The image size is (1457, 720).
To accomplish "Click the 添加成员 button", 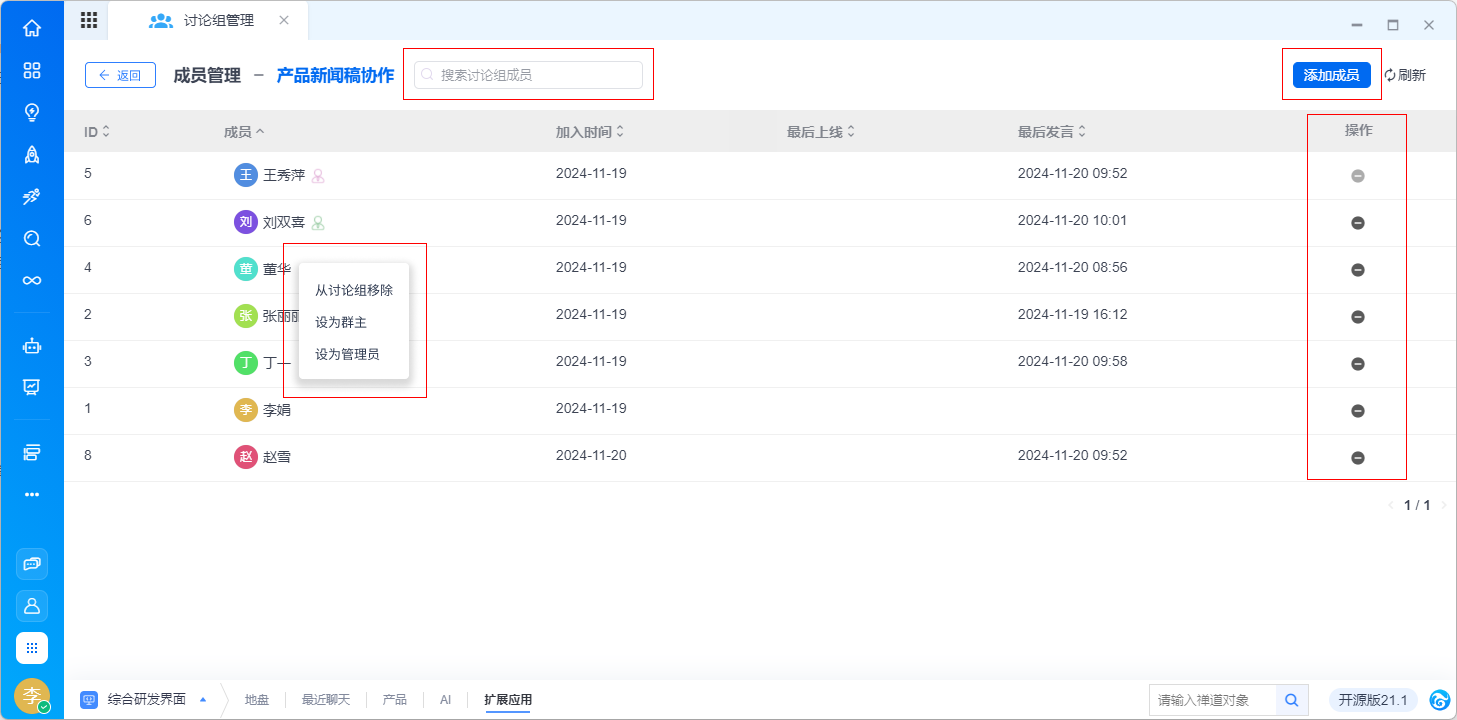I will point(1331,75).
